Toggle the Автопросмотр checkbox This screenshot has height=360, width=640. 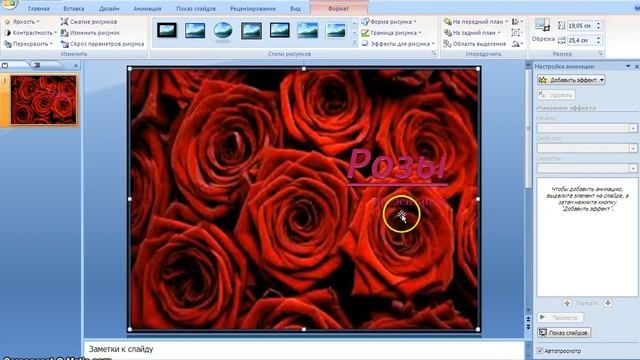click(x=540, y=351)
